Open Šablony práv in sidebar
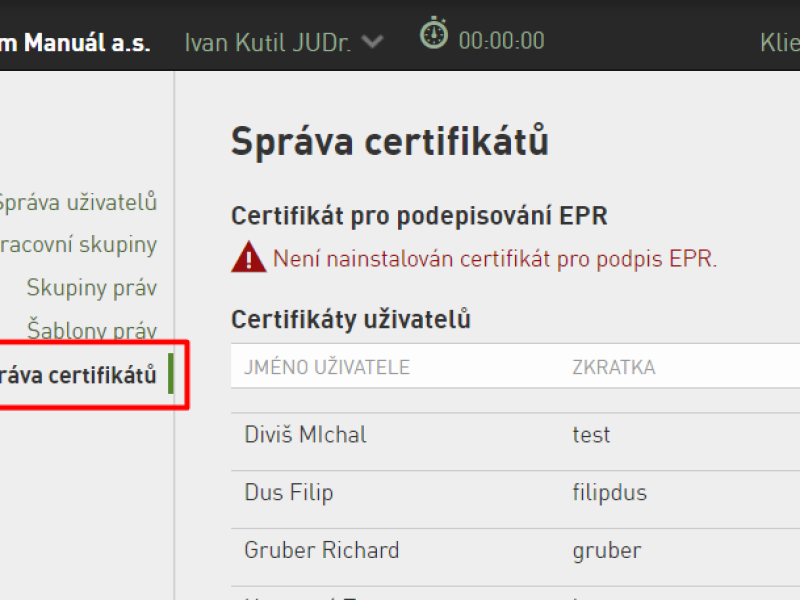The width and height of the screenshot is (800, 600). click(x=92, y=329)
